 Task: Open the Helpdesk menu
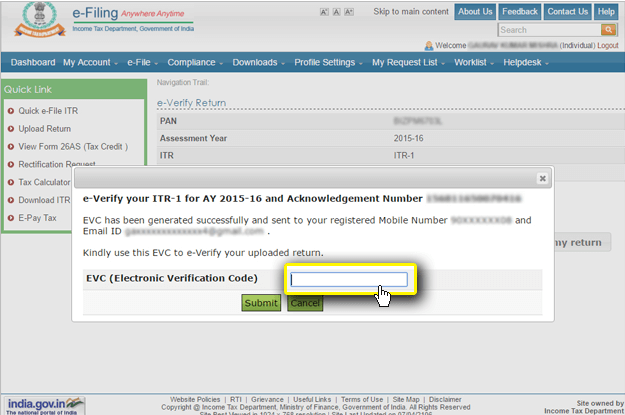click(530, 62)
